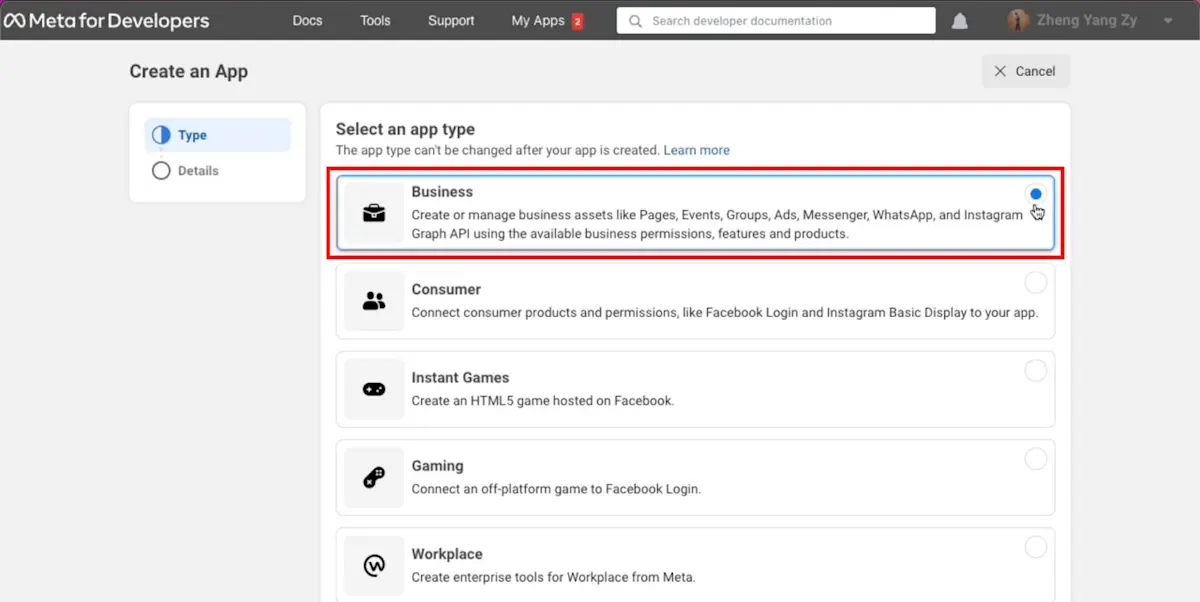Select the Consumer app type radio button
1200x602 pixels.
coord(1035,282)
